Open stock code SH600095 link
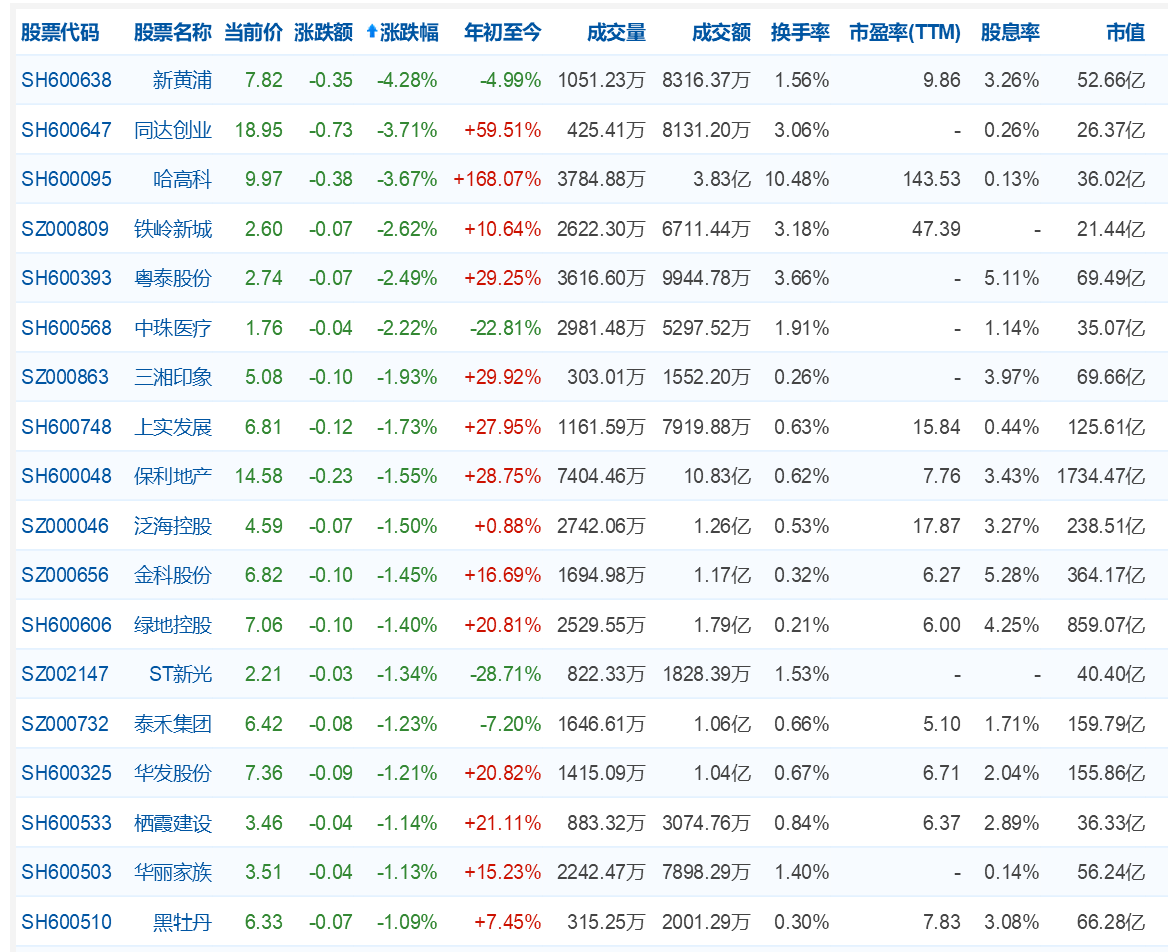Viewport: 1168px width, 952px height. 66,179
